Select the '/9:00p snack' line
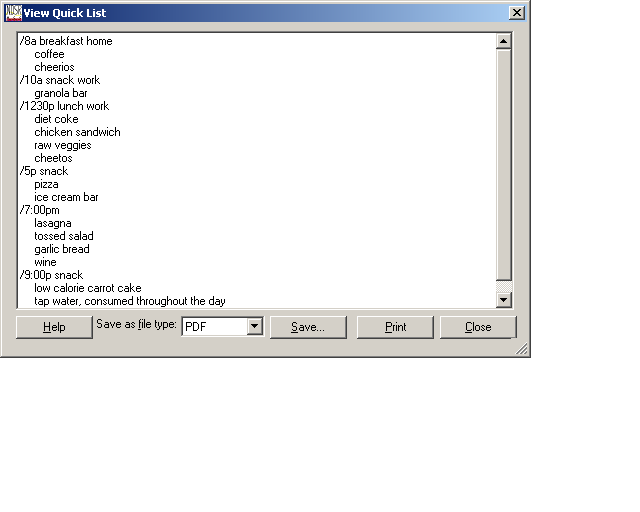Screen dimensions: 640x512 coord(51,275)
